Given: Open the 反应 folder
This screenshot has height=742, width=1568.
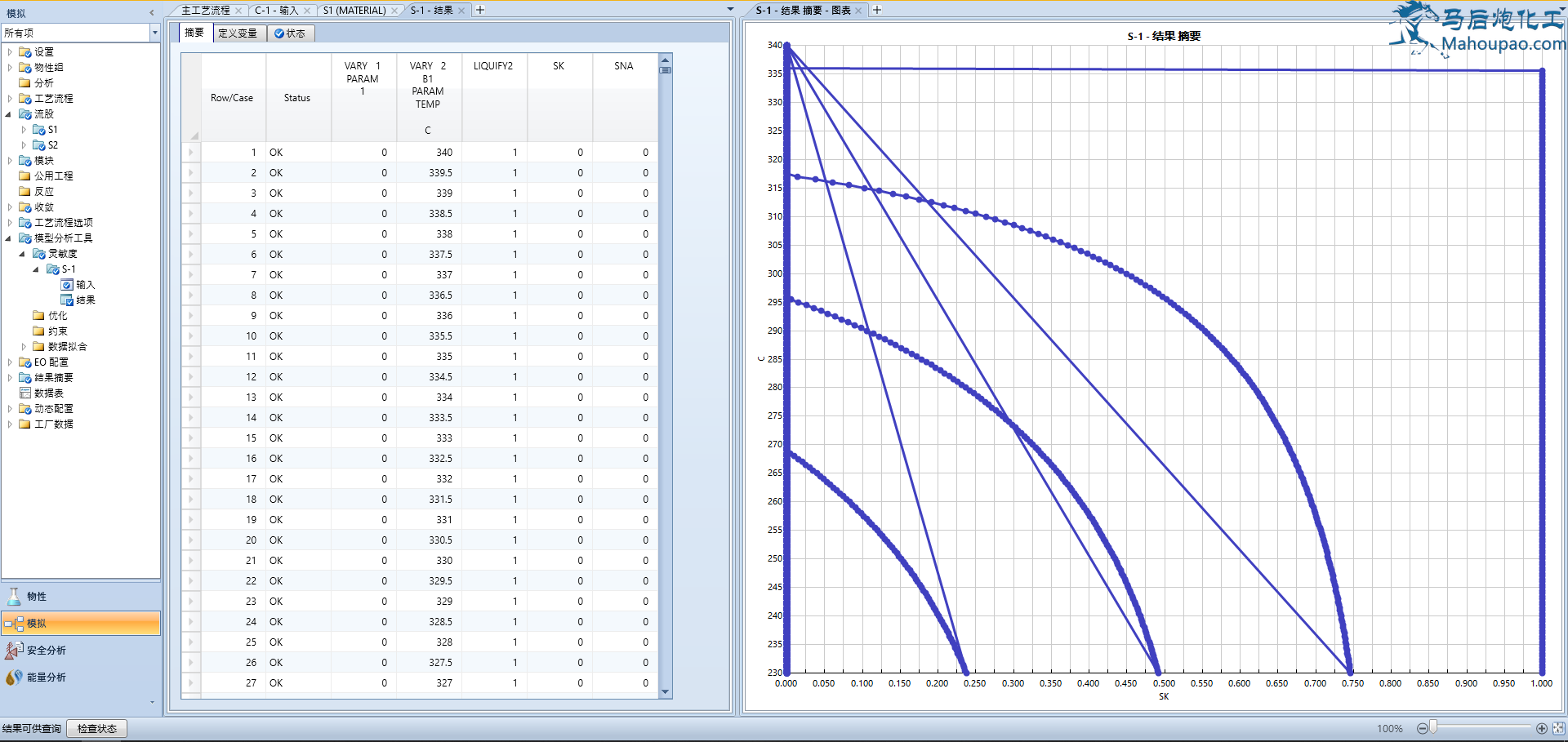Looking at the screenshot, I should pos(43,191).
